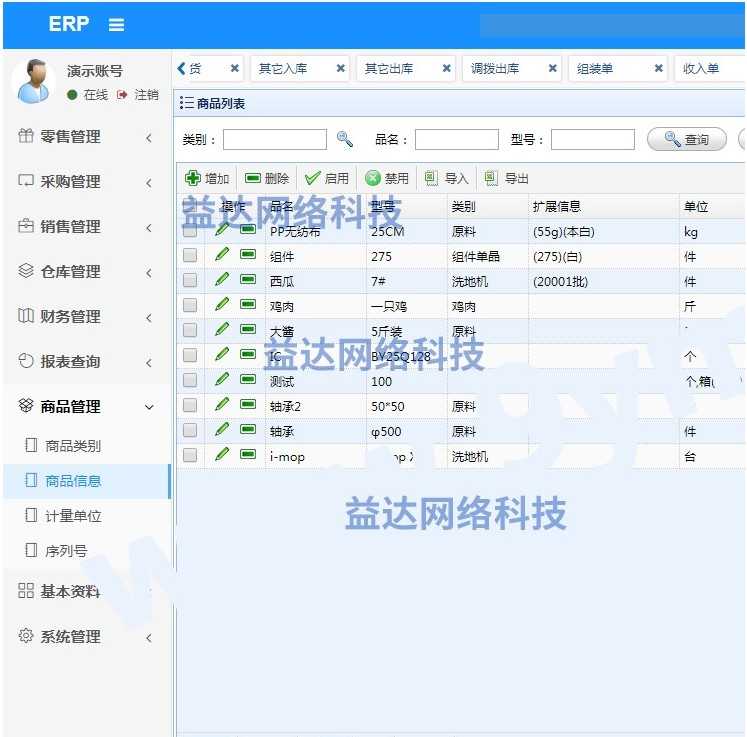Check the box for the 轴承 φ500 row

point(190,430)
